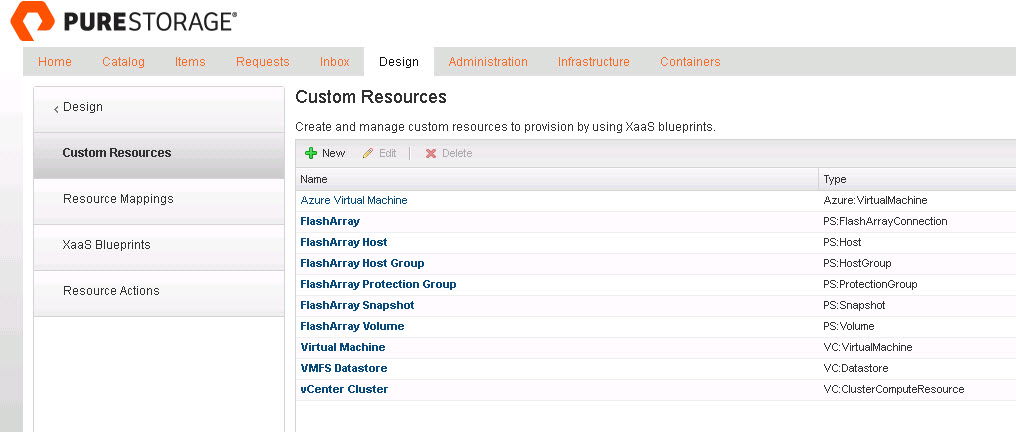Image resolution: width=1016 pixels, height=432 pixels.
Task: Click the Pure Storage logo icon
Action: (32, 21)
